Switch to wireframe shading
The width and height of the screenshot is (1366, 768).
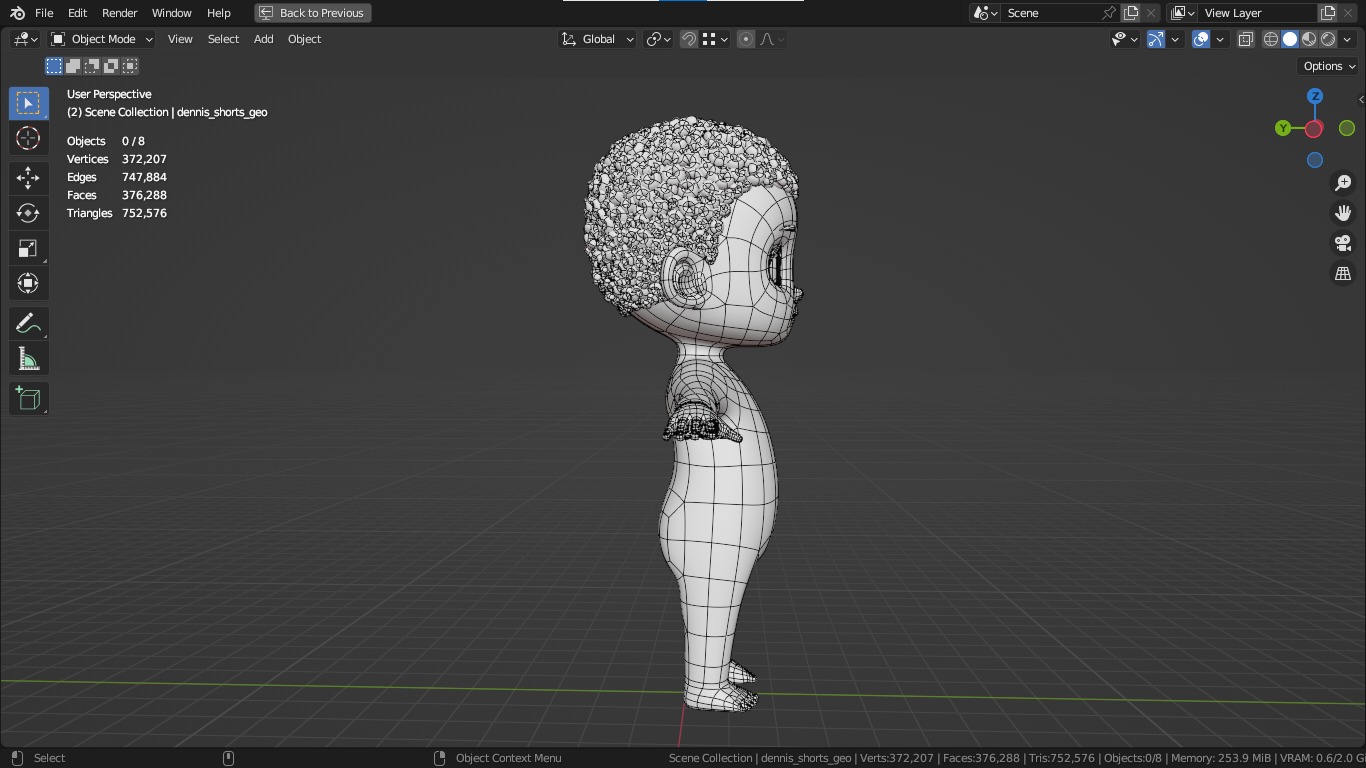pyautogui.click(x=1271, y=39)
